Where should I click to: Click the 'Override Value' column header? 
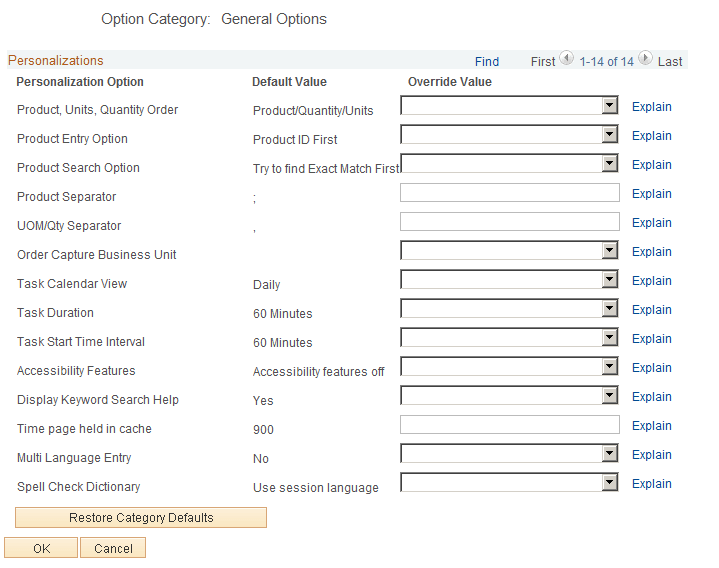point(449,82)
